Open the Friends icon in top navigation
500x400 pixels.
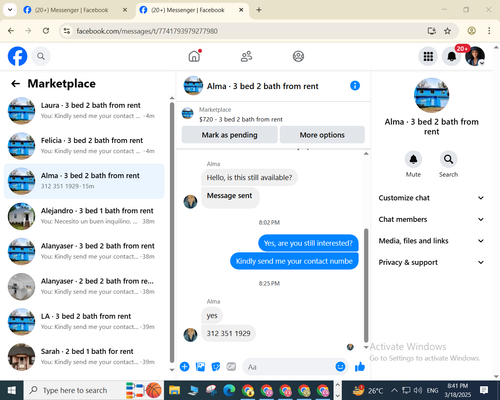(246, 56)
